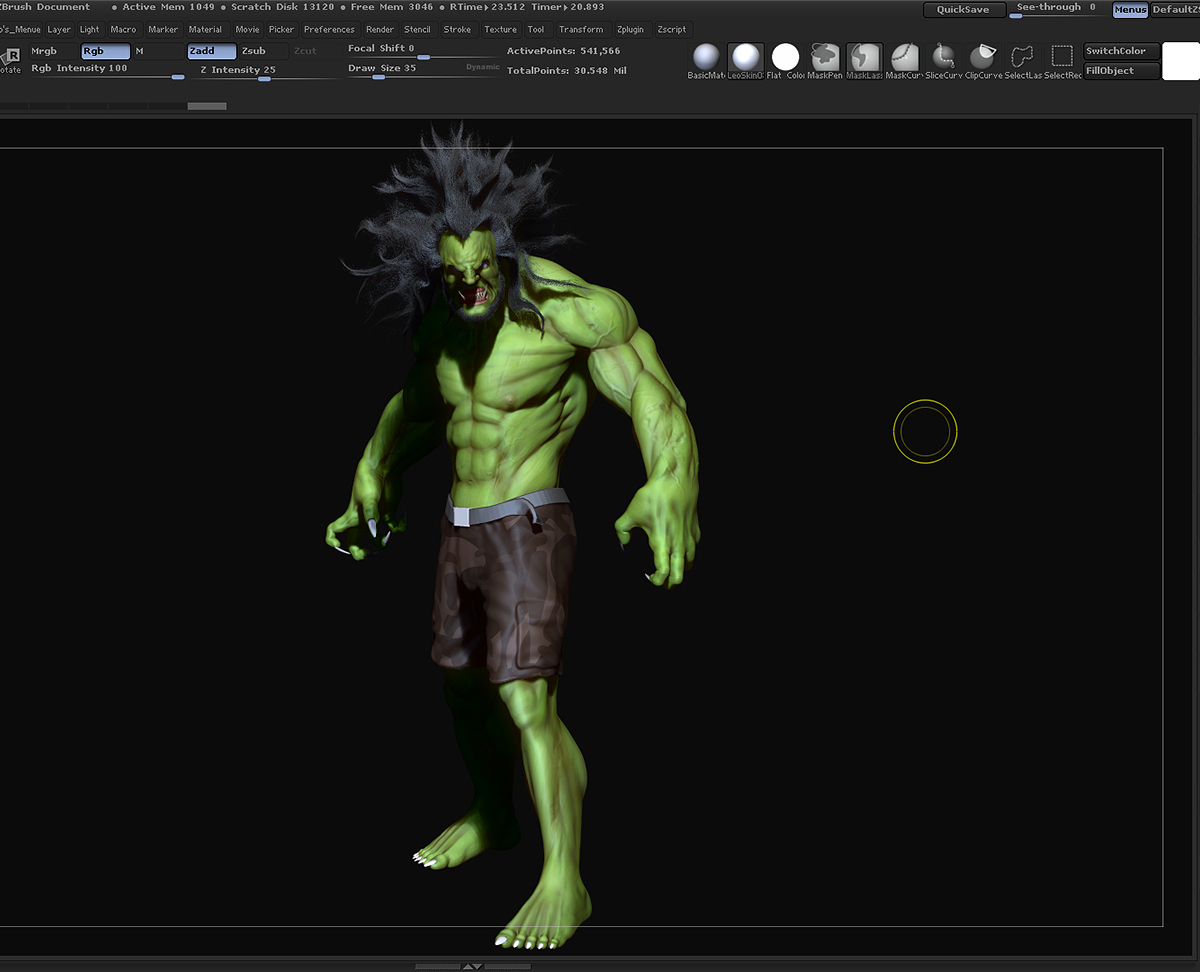Toggle Rgb paint mode

(x=105, y=51)
